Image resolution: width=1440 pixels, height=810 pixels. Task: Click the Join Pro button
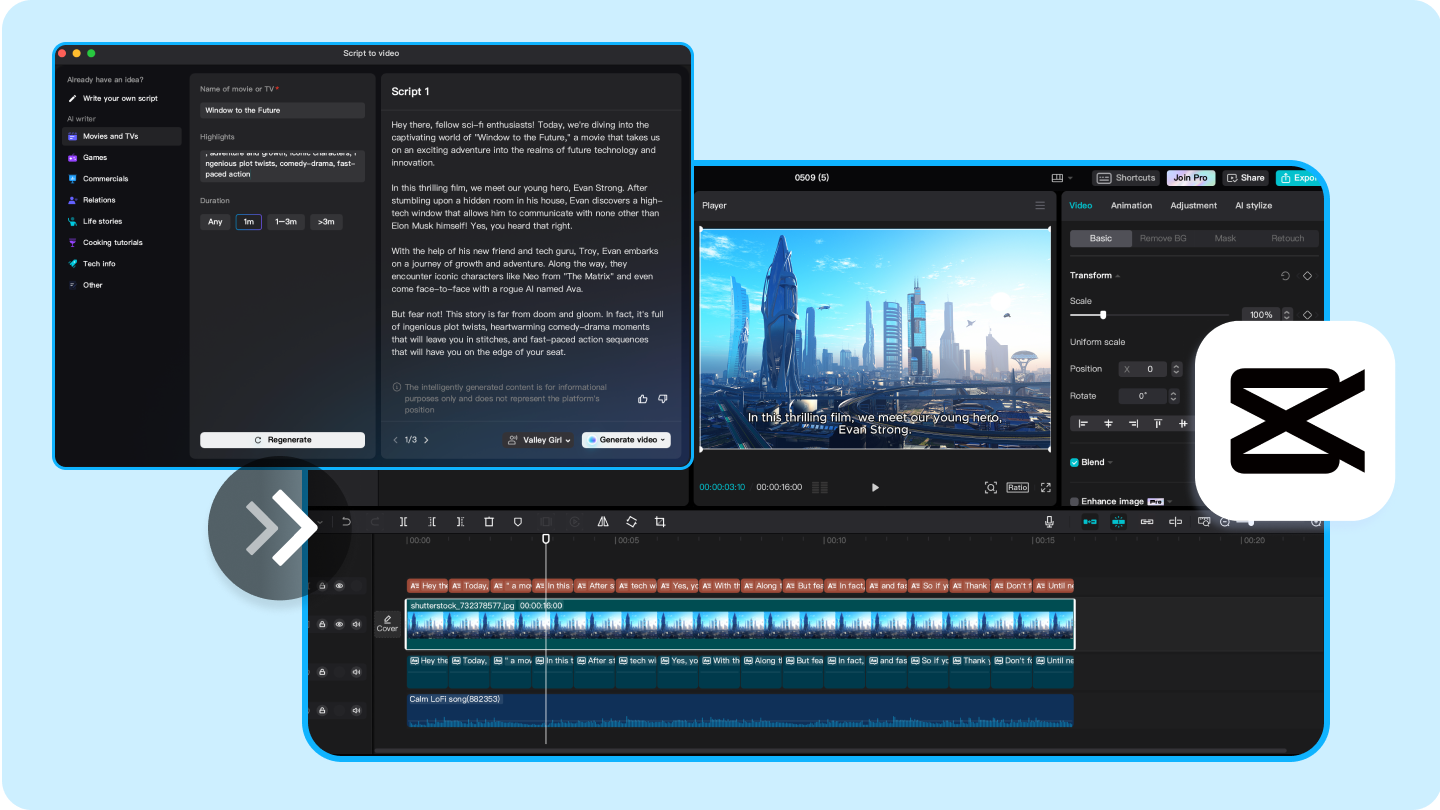pos(1190,177)
